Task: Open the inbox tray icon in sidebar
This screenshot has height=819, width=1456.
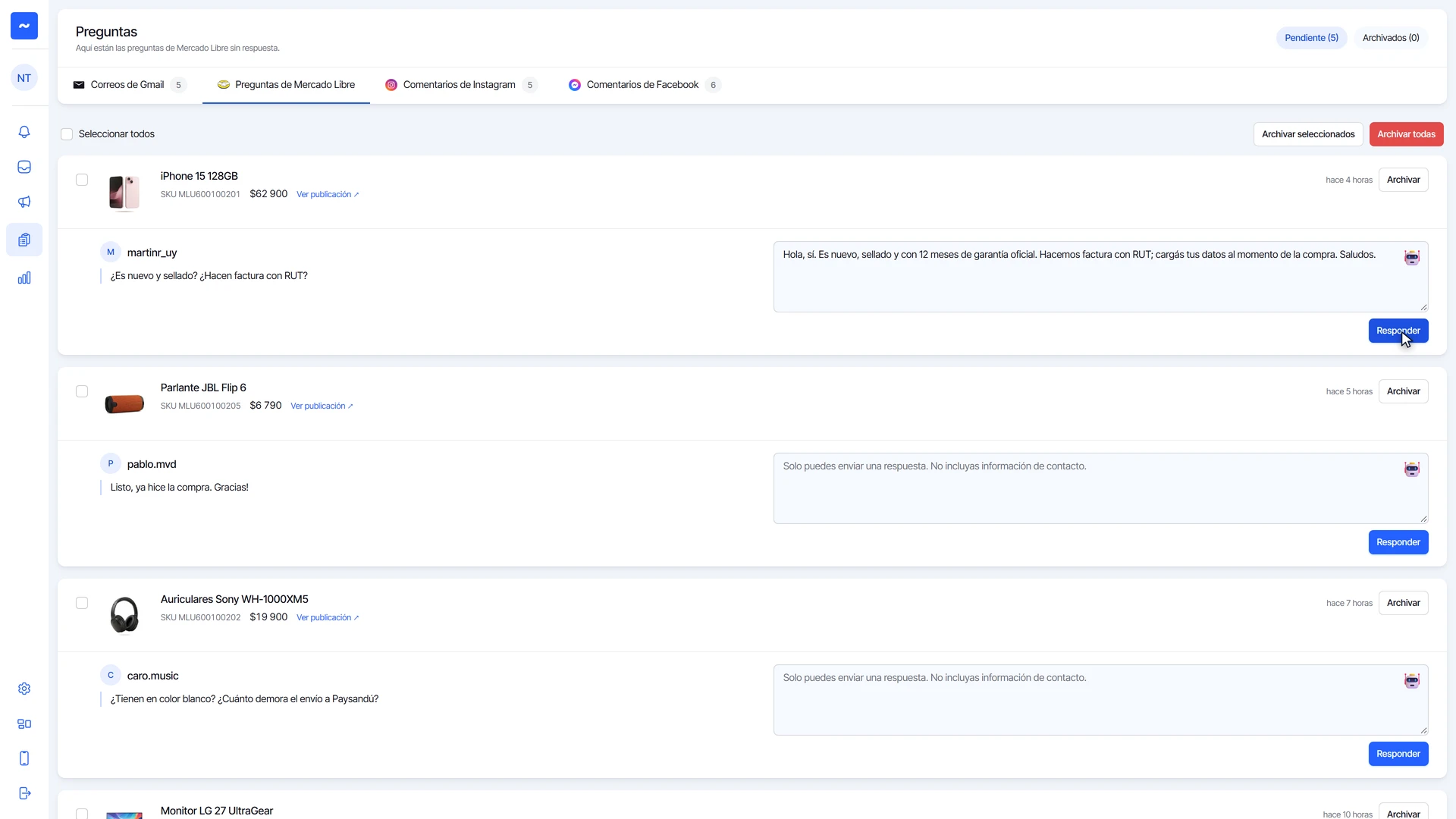Action: point(24,167)
